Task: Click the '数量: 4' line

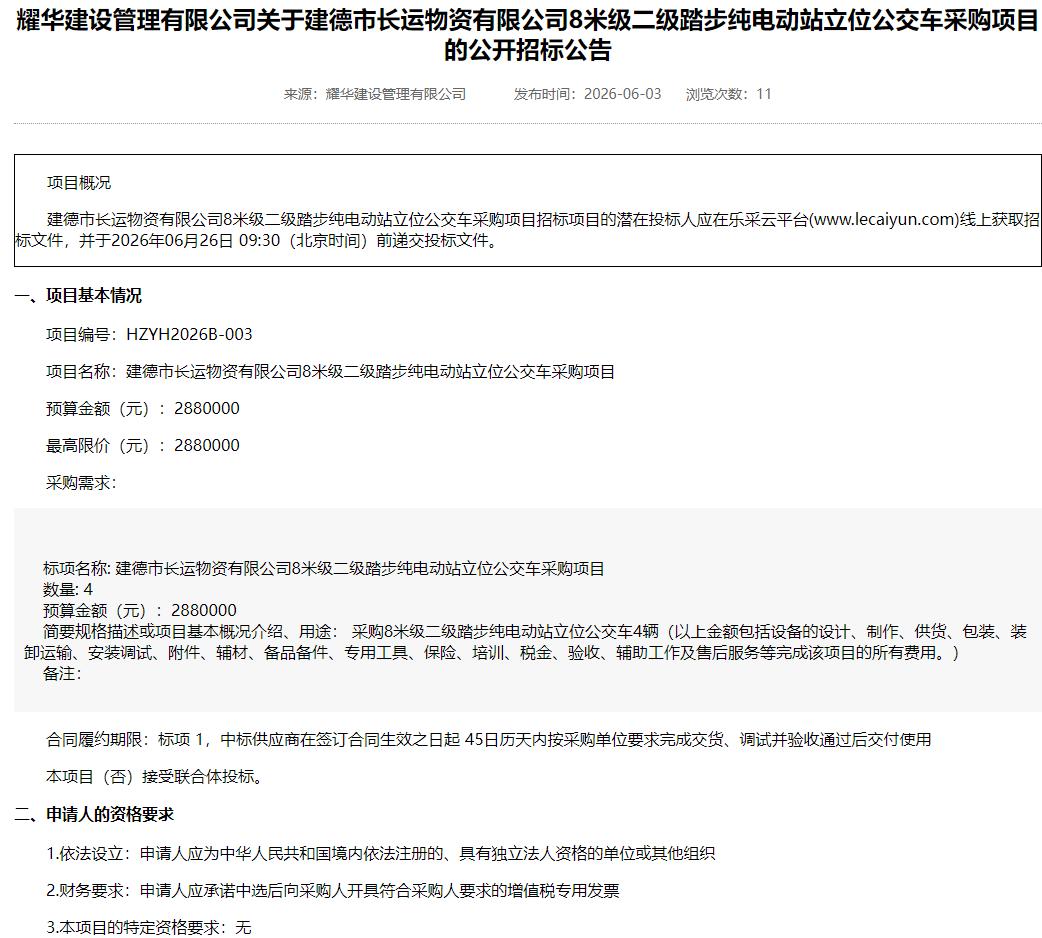Action: [x=68, y=590]
